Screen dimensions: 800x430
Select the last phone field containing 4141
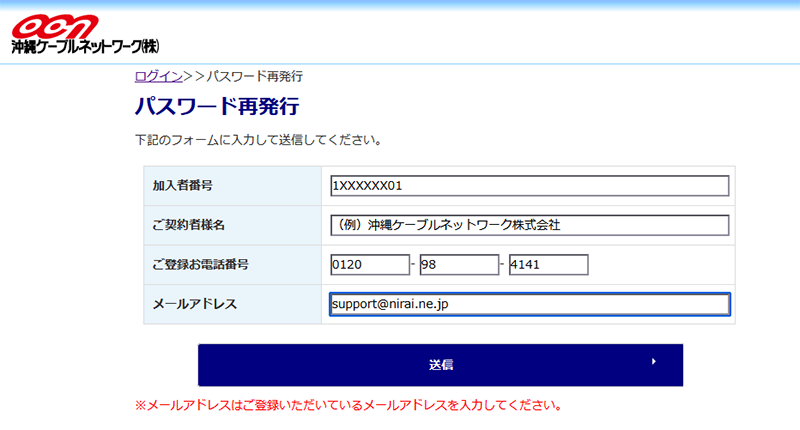(547, 265)
